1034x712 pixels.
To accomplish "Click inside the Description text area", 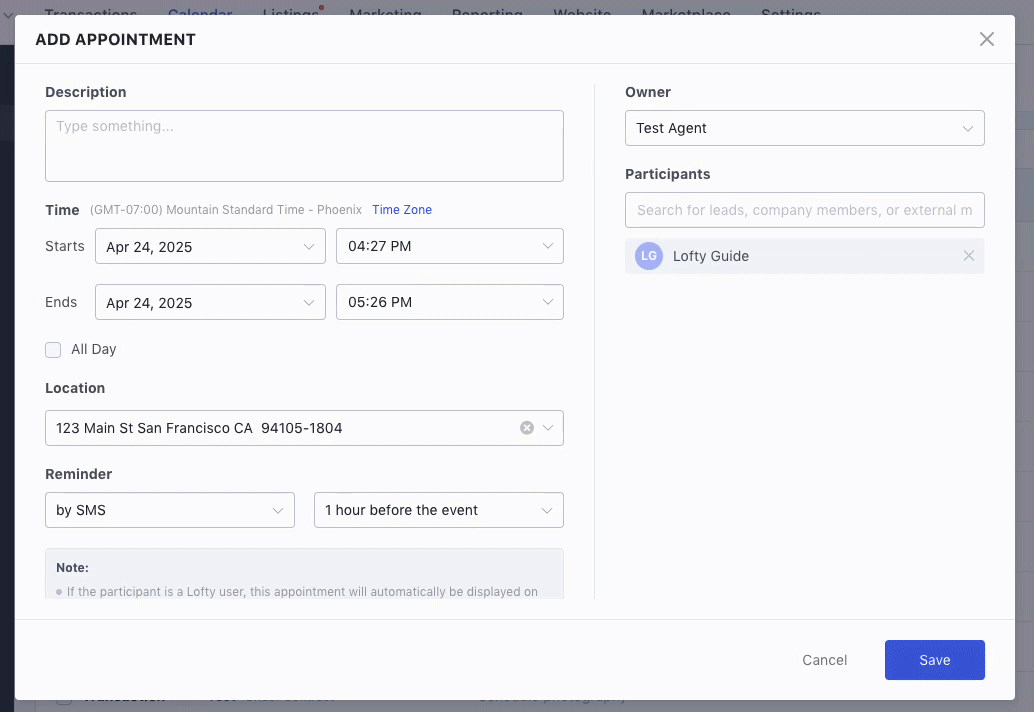I will tap(304, 146).
